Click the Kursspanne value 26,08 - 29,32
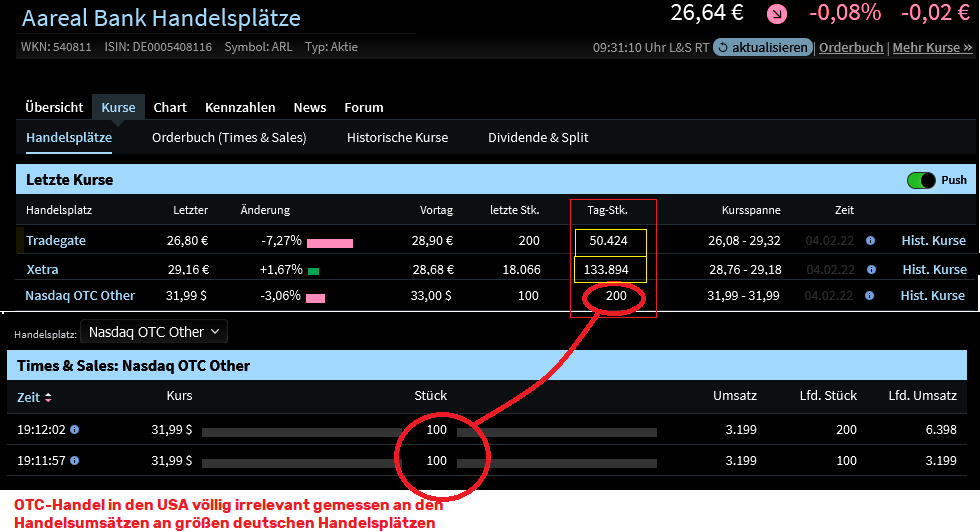 coord(744,241)
